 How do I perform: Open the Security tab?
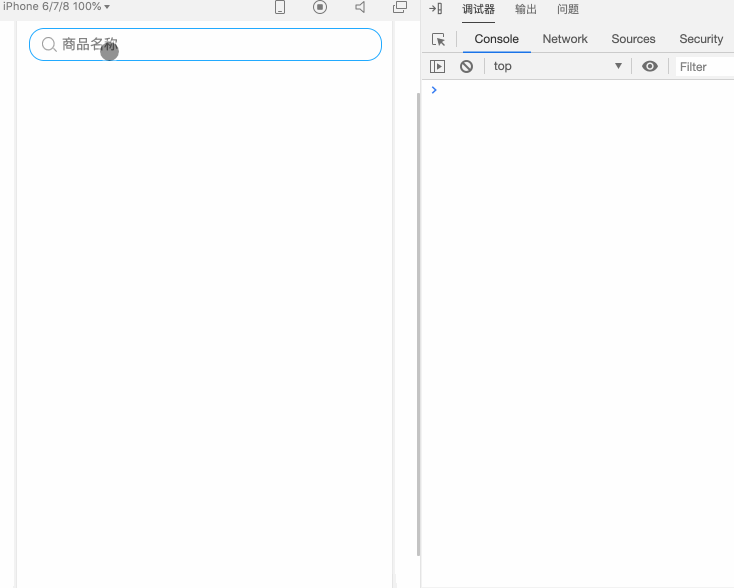701,39
